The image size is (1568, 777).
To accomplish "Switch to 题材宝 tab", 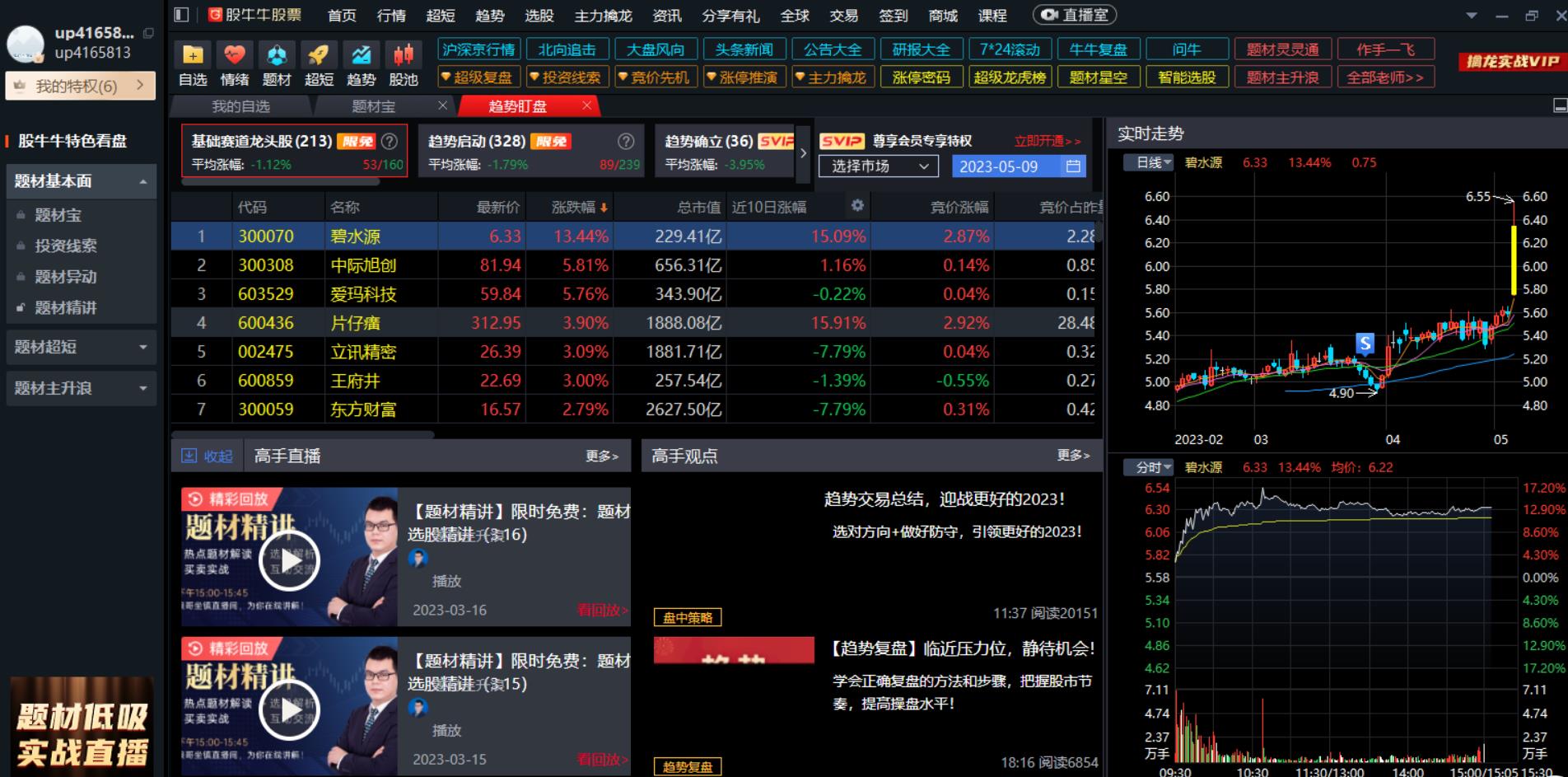I will [x=373, y=106].
